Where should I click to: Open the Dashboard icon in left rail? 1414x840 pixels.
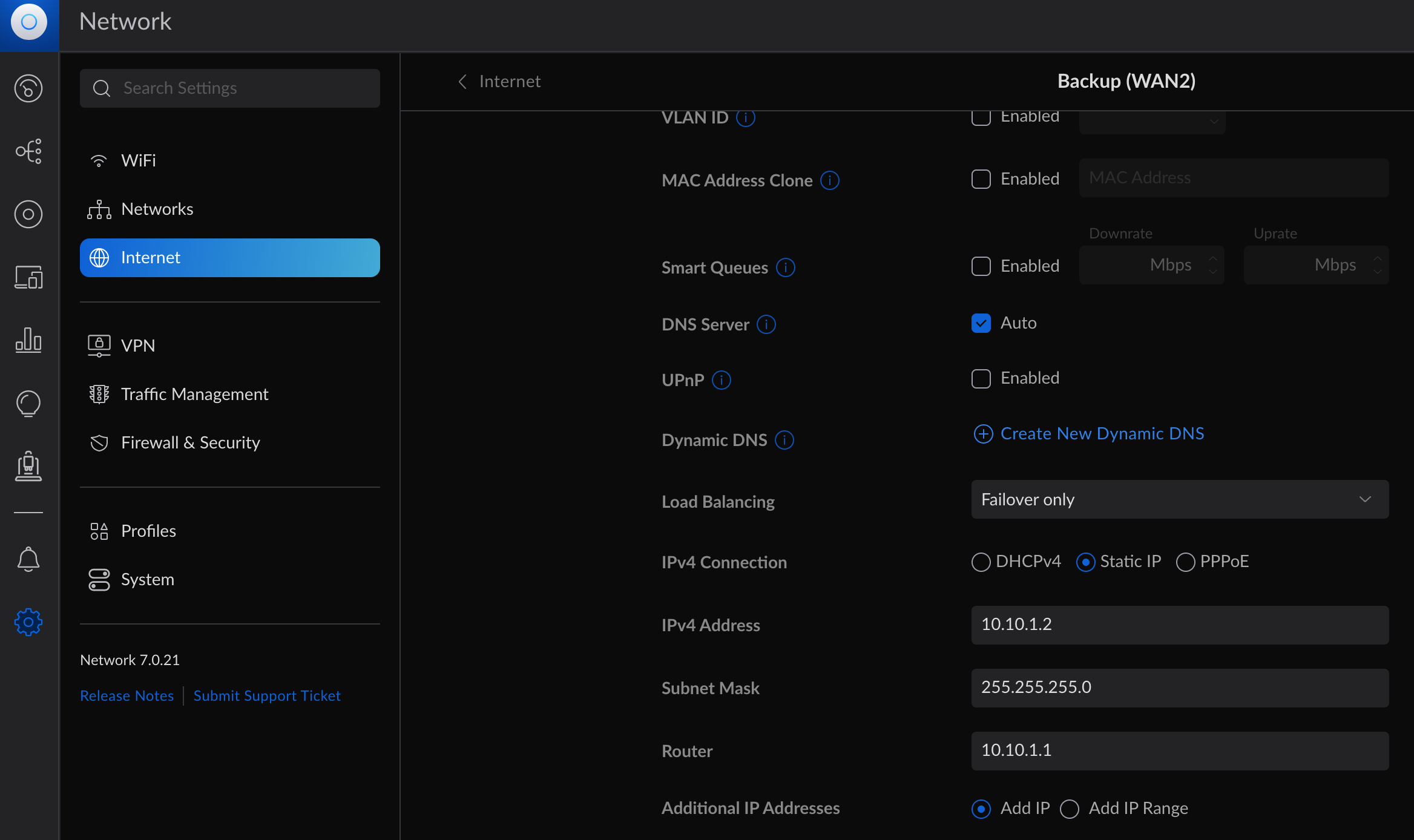28,88
